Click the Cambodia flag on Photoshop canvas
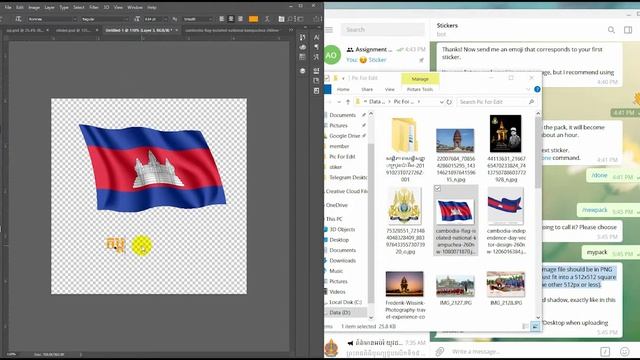 click(152, 168)
